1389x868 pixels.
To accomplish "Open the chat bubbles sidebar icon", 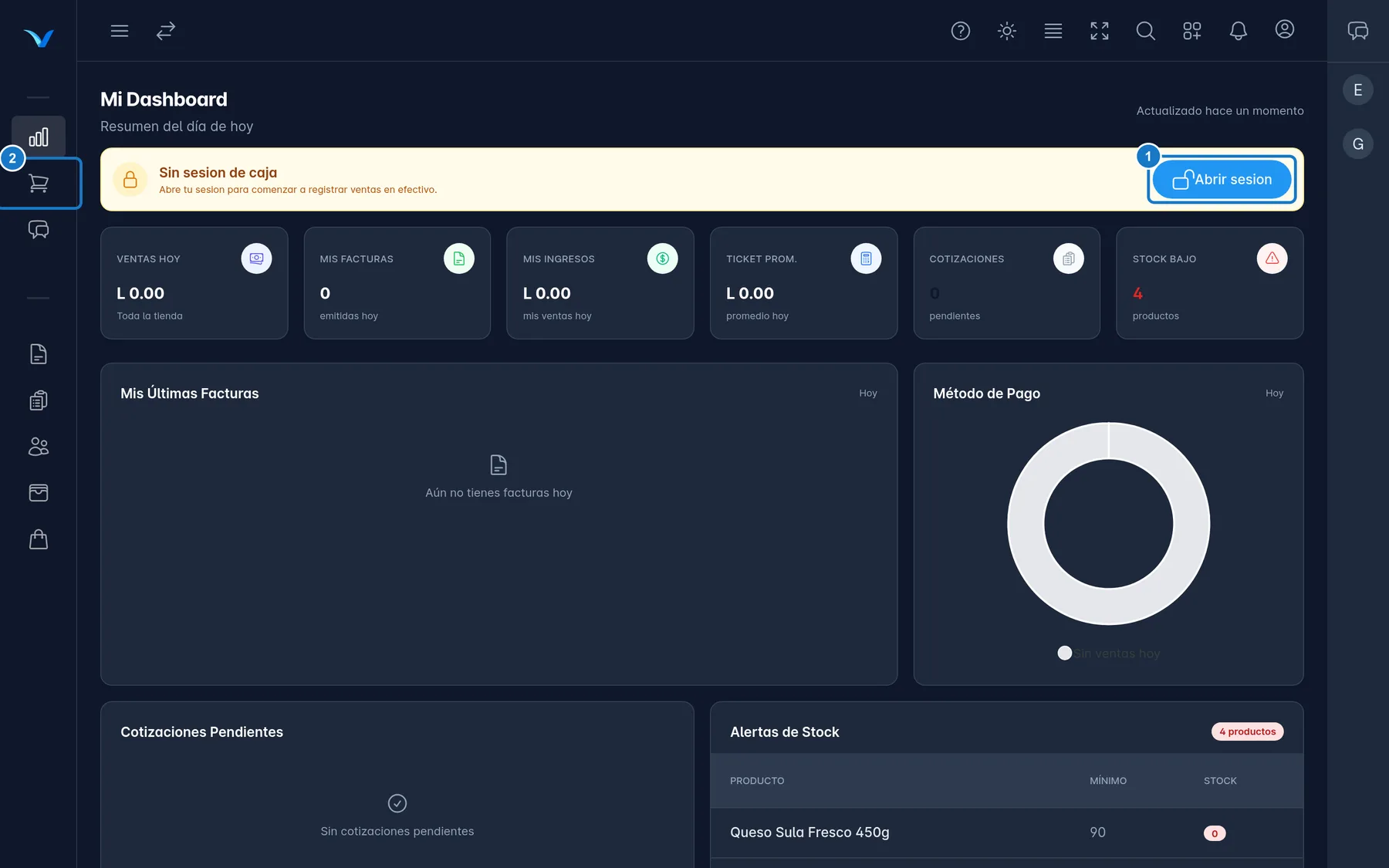I will (x=39, y=230).
